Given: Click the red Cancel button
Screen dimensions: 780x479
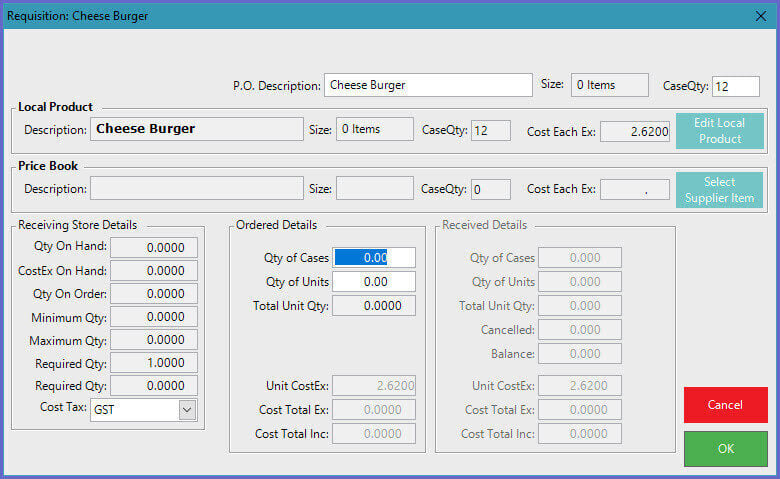Looking at the screenshot, I should 725,405.
